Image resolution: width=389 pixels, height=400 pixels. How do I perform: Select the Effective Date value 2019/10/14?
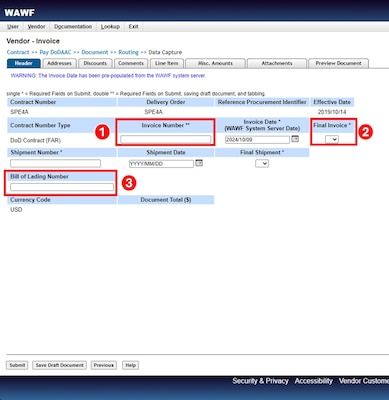(x=332, y=112)
